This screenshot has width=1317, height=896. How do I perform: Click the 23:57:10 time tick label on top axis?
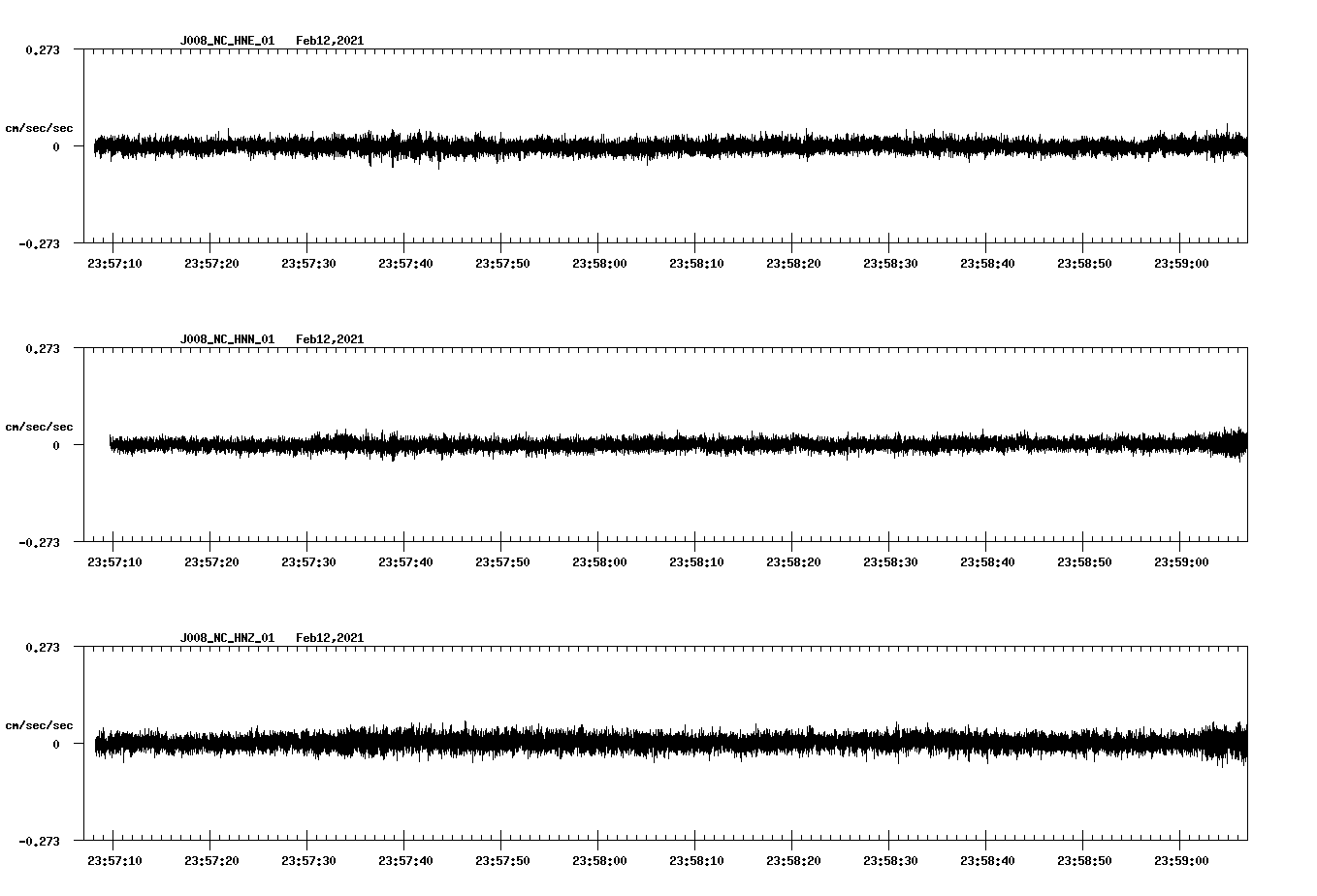pos(113,262)
